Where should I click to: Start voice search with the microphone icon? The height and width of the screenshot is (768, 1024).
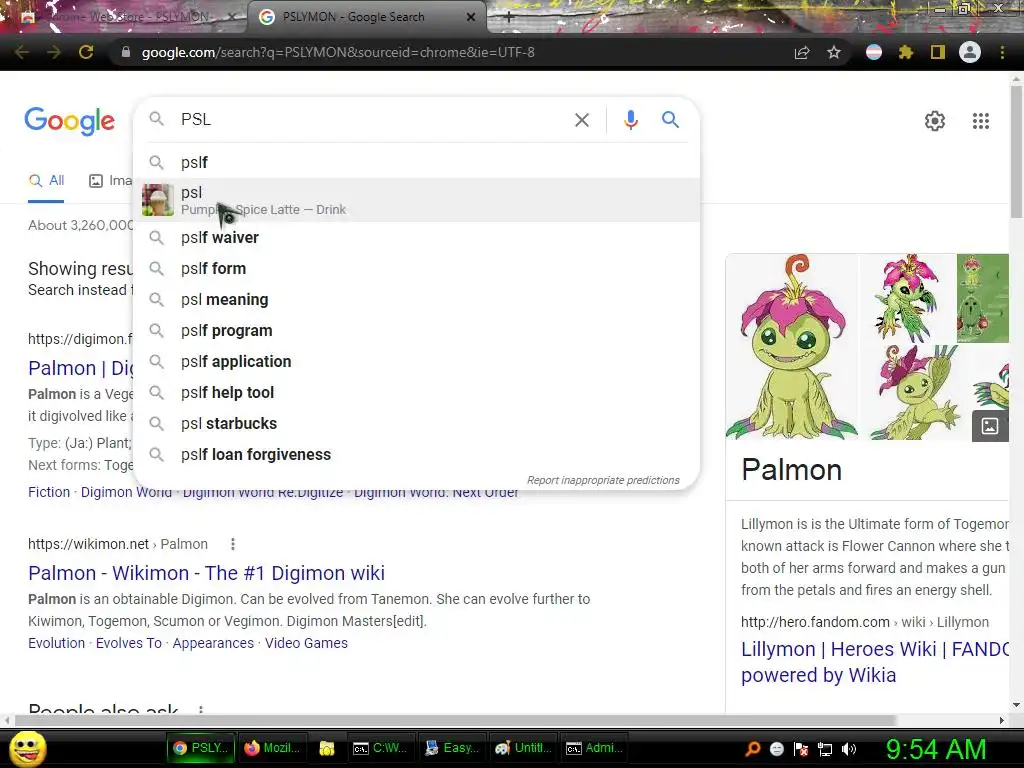(x=630, y=120)
